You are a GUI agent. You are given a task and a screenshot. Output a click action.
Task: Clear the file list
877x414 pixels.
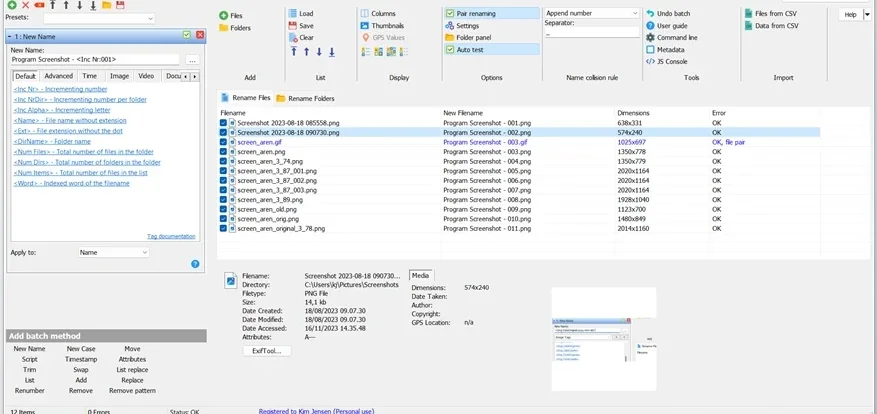(302, 37)
